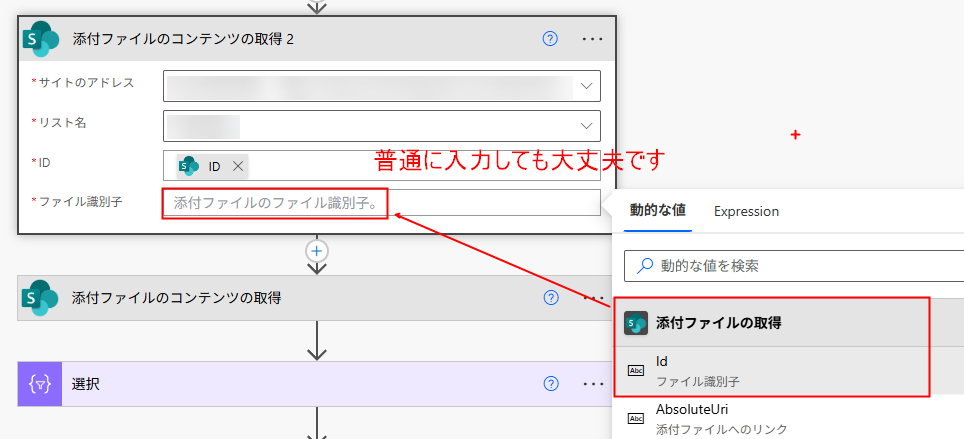Open the ellipsis menu of 選択 action
This screenshot has width=964, height=439.
(593, 384)
